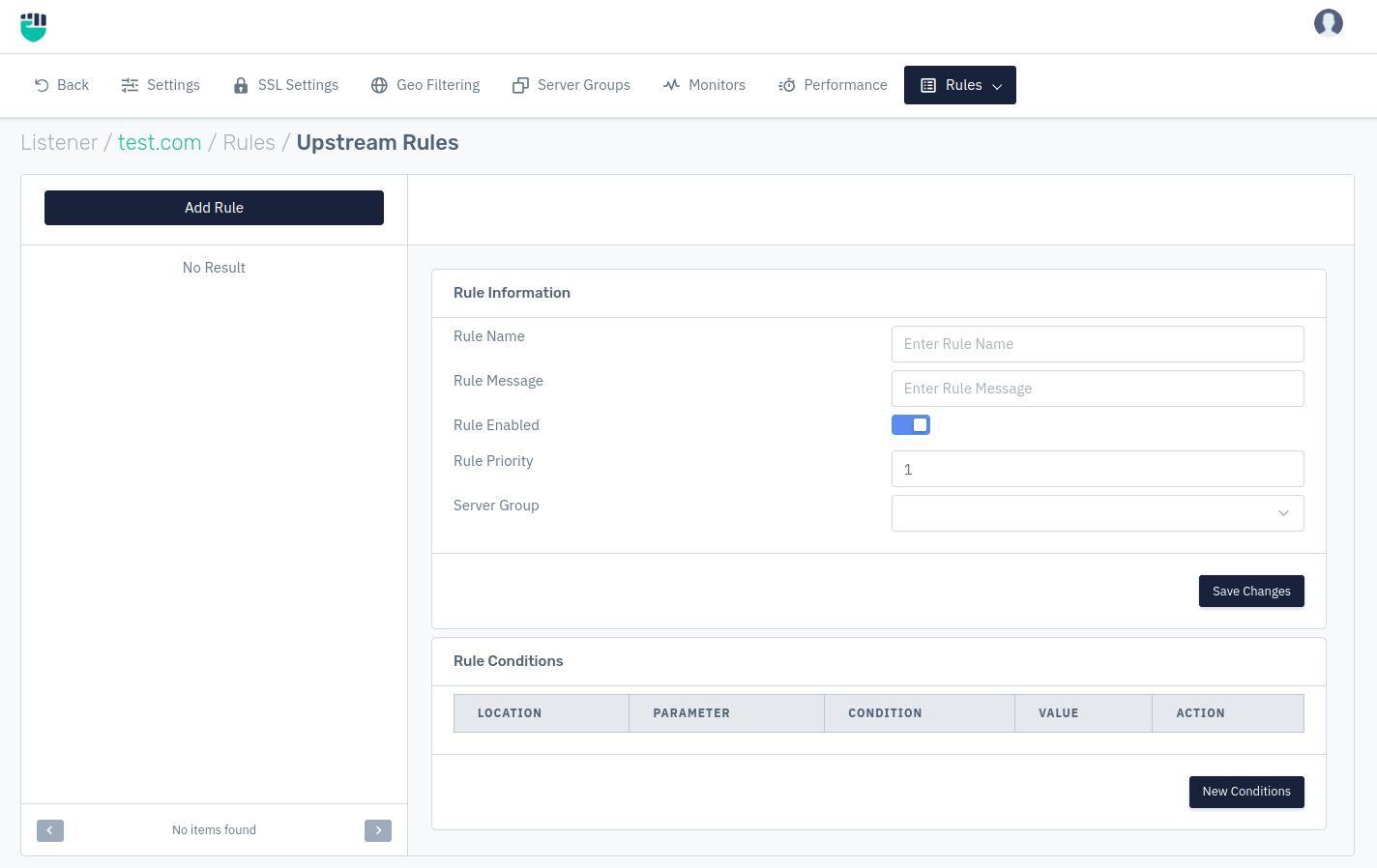Click the Rule Priority field
1377x868 pixels.
pyautogui.click(x=1098, y=469)
